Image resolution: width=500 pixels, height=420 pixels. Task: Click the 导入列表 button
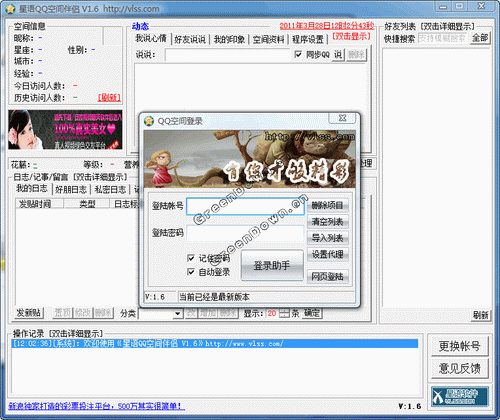coord(328,238)
